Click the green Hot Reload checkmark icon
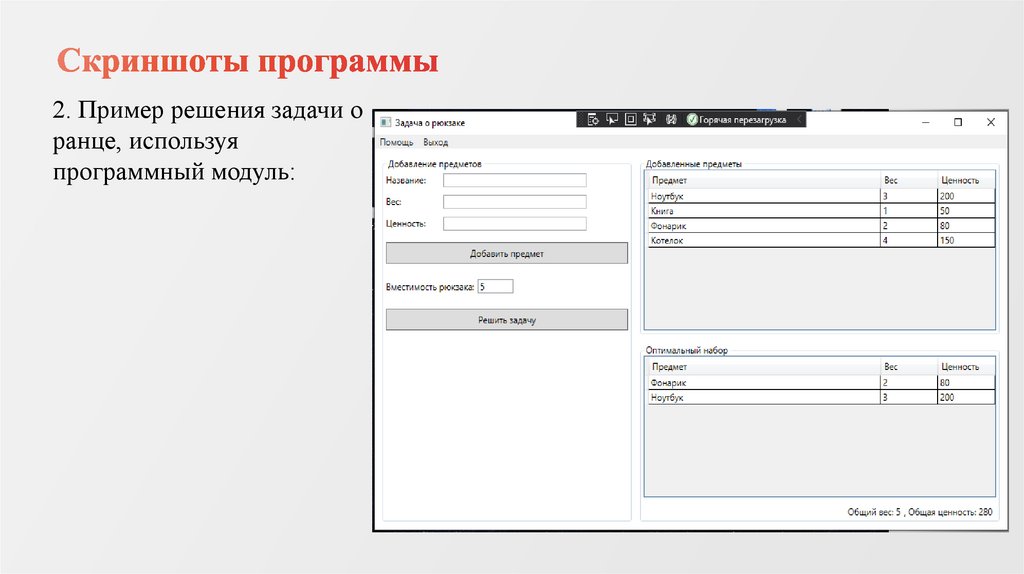The image size is (1024, 574). point(692,120)
